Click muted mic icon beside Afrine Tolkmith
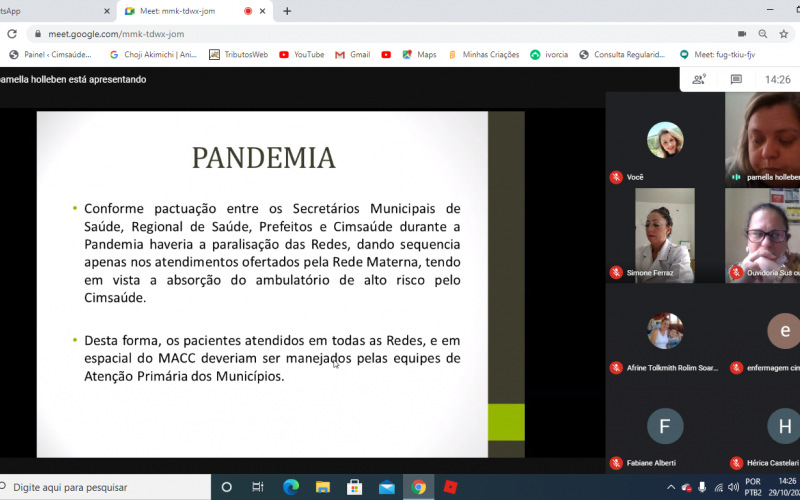This screenshot has height=500, width=800. pyautogui.click(x=616, y=367)
